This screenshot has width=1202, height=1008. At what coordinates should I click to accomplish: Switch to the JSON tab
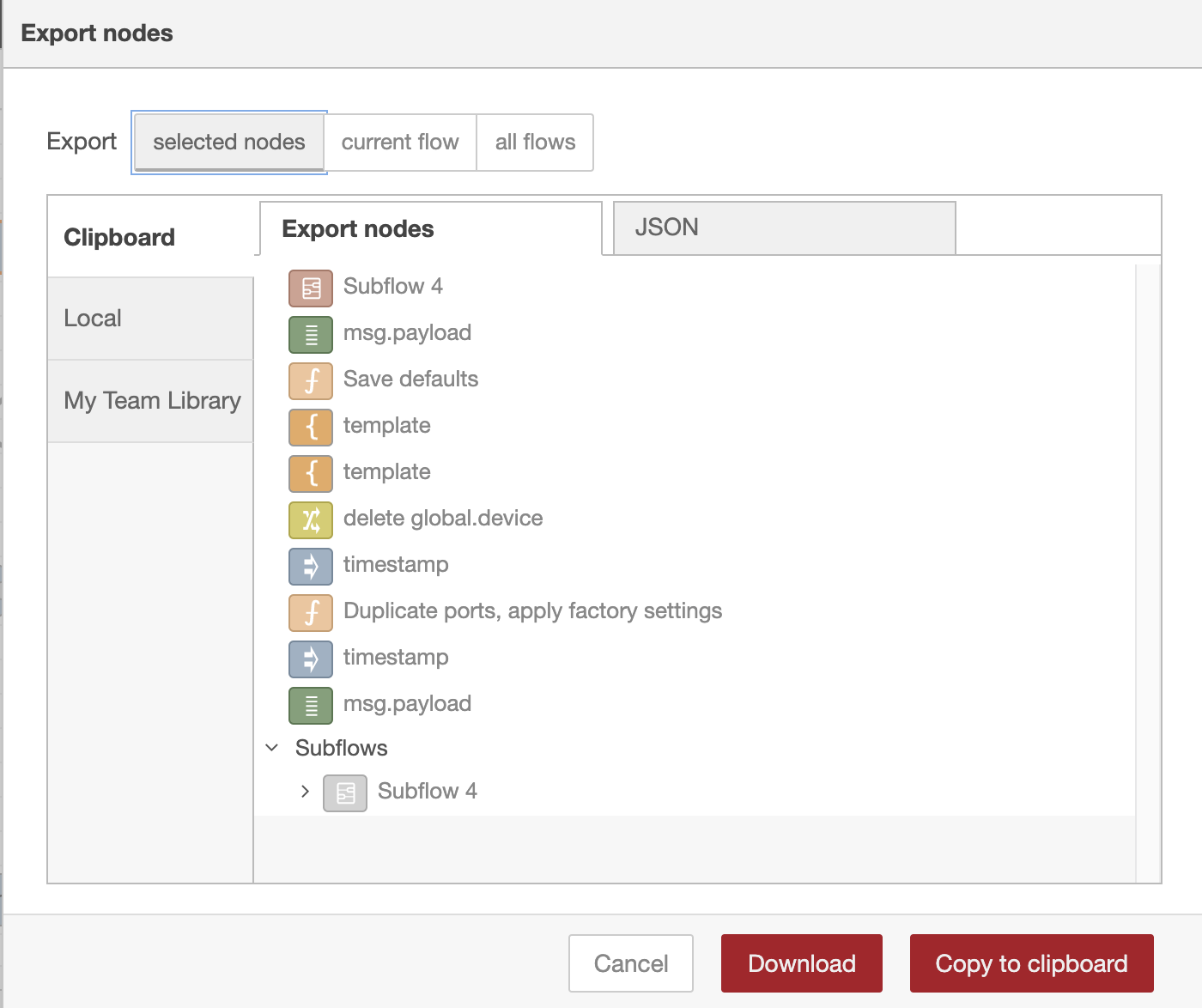(785, 228)
